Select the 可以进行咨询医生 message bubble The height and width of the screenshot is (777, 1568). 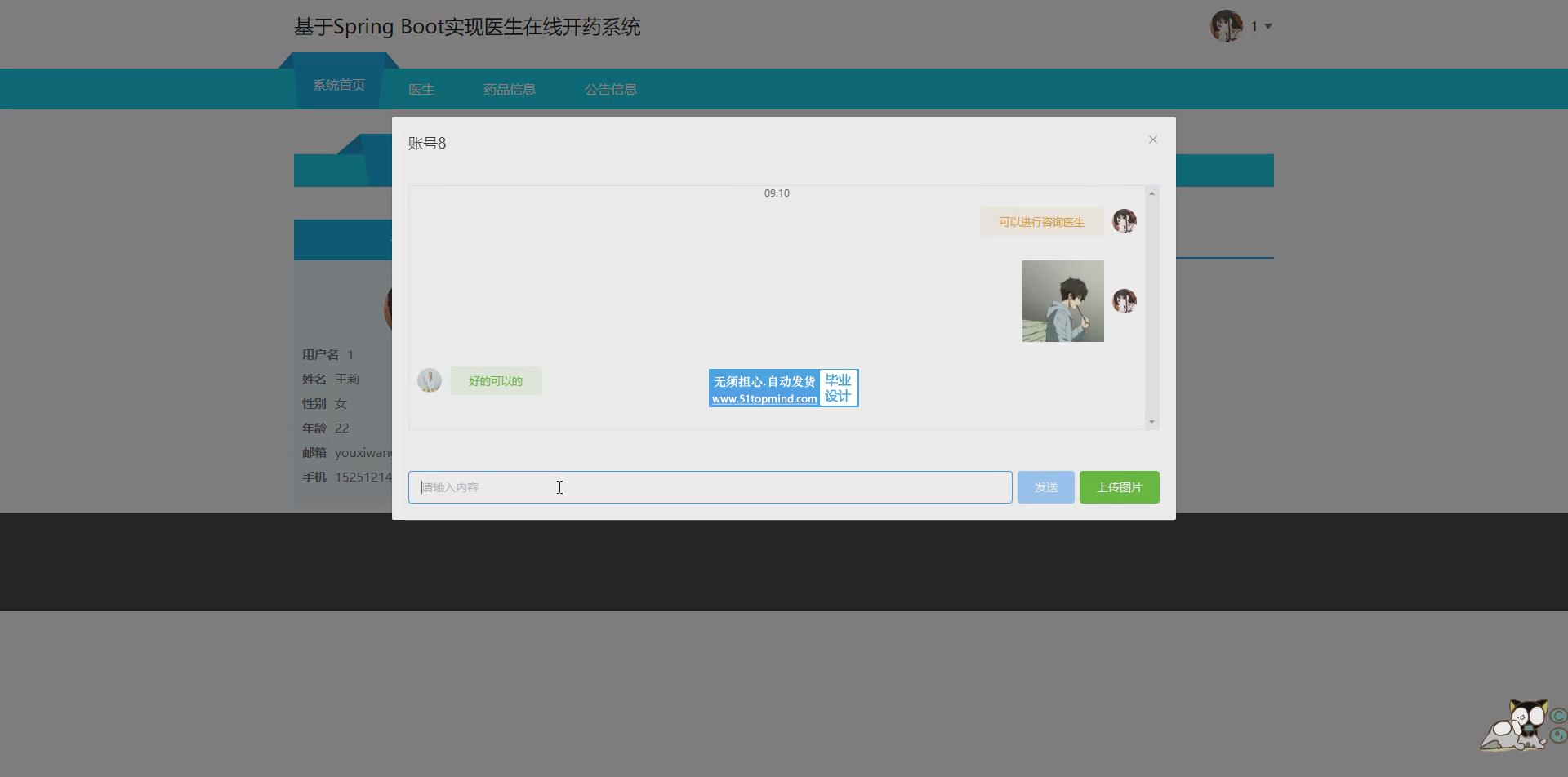[1041, 222]
